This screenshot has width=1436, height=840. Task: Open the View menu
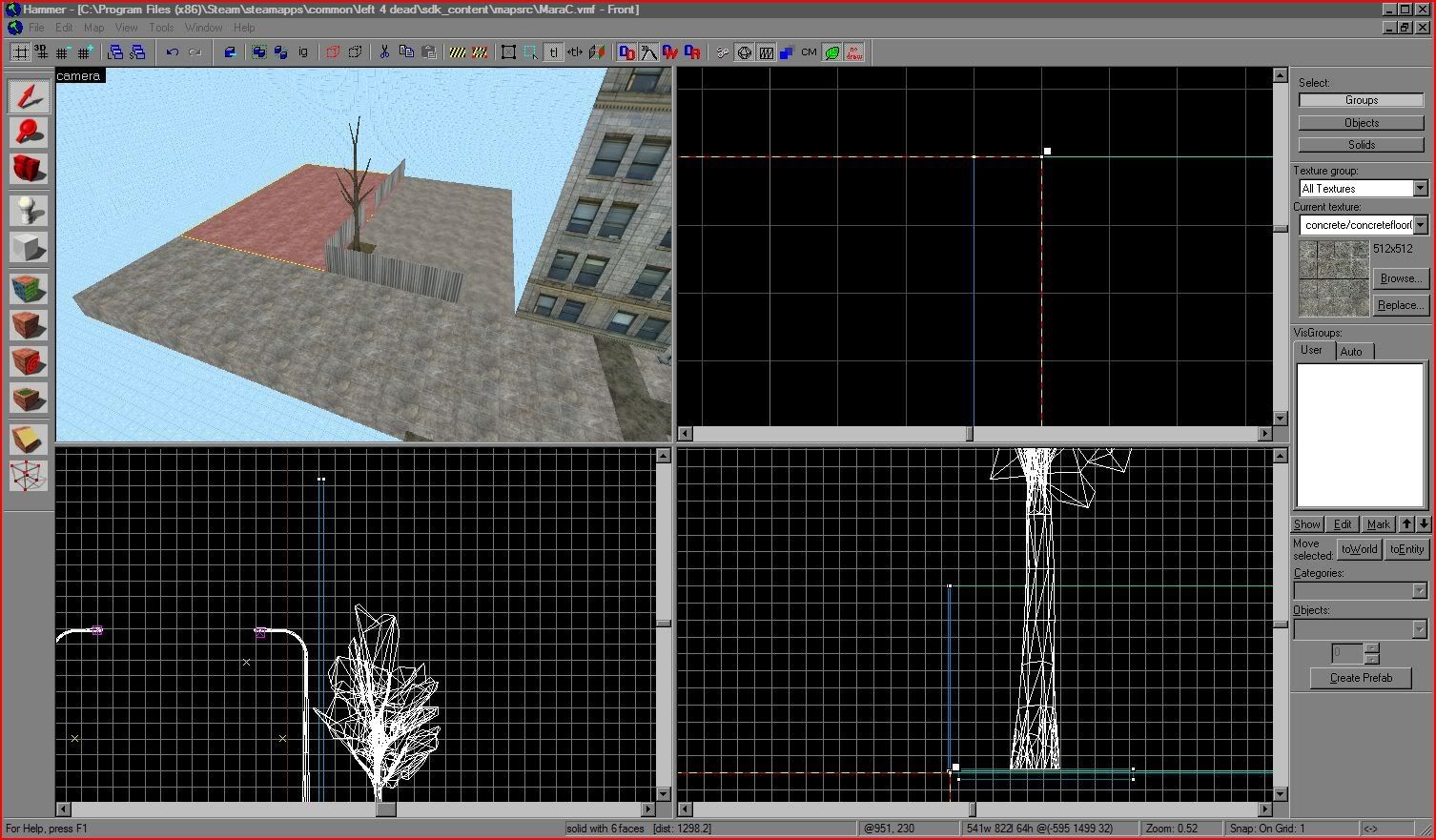(126, 28)
